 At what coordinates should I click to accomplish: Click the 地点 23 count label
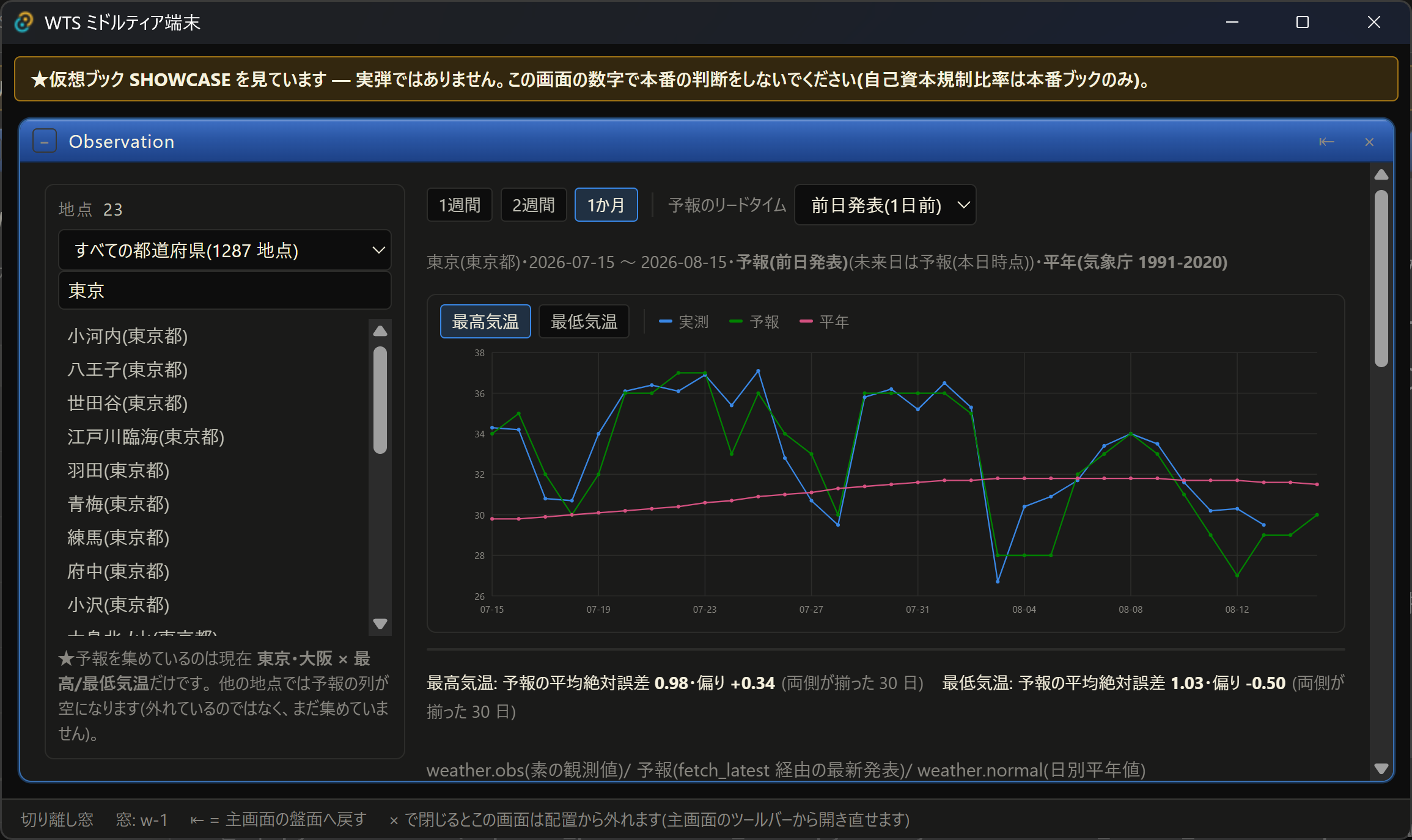pos(90,210)
